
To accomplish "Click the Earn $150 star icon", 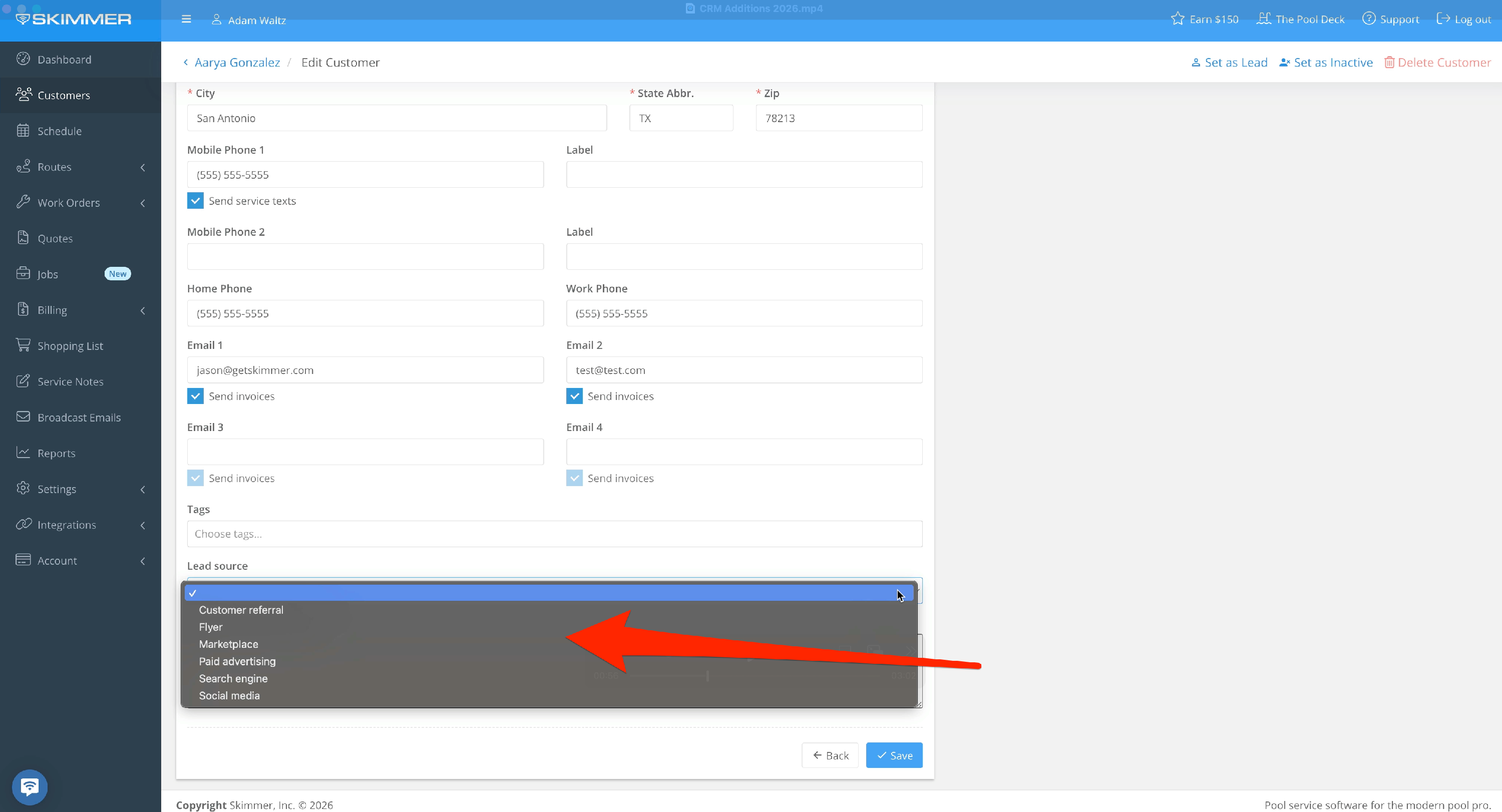I will [x=1177, y=19].
